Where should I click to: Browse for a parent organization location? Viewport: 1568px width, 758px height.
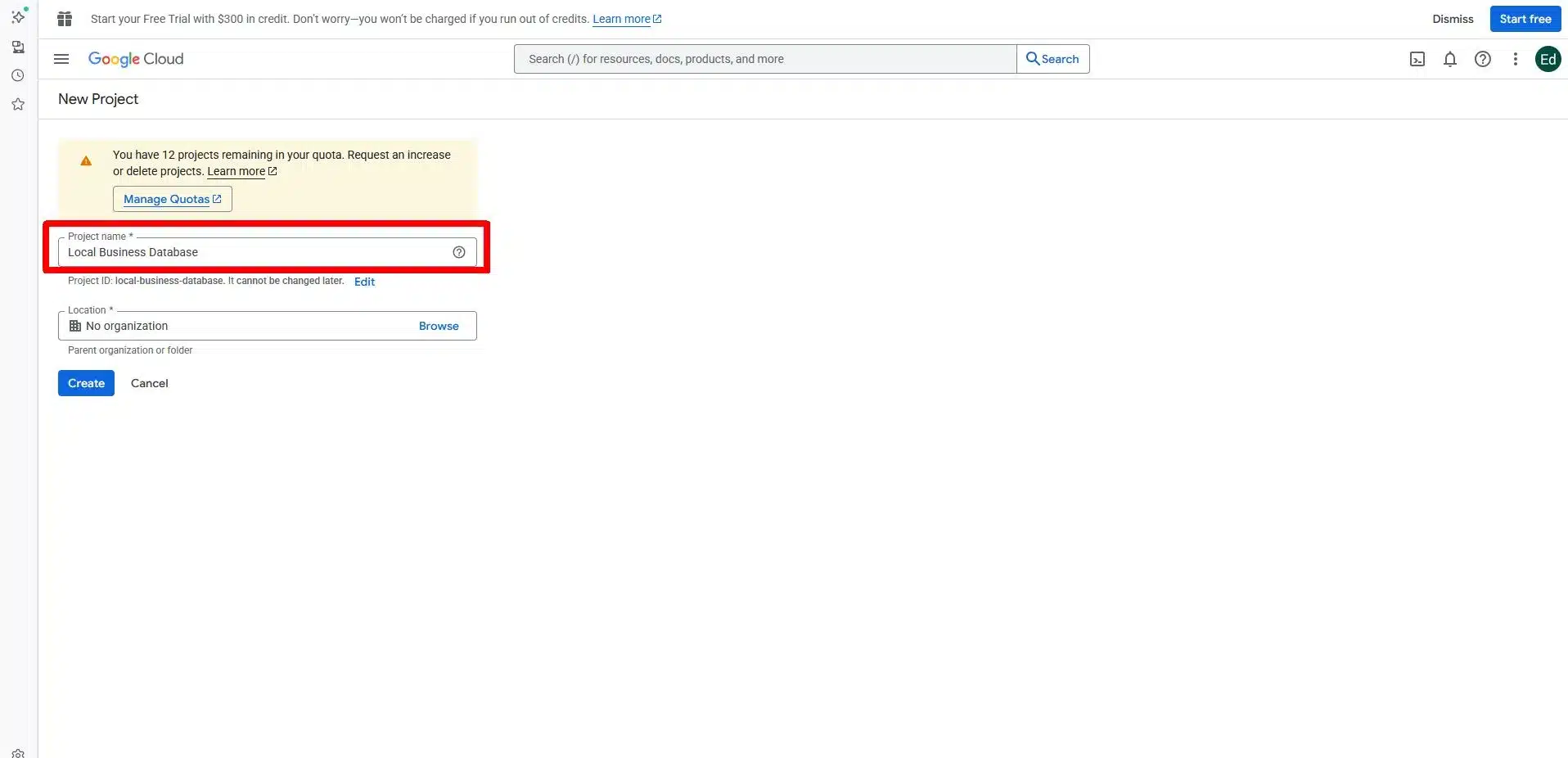pyautogui.click(x=439, y=326)
